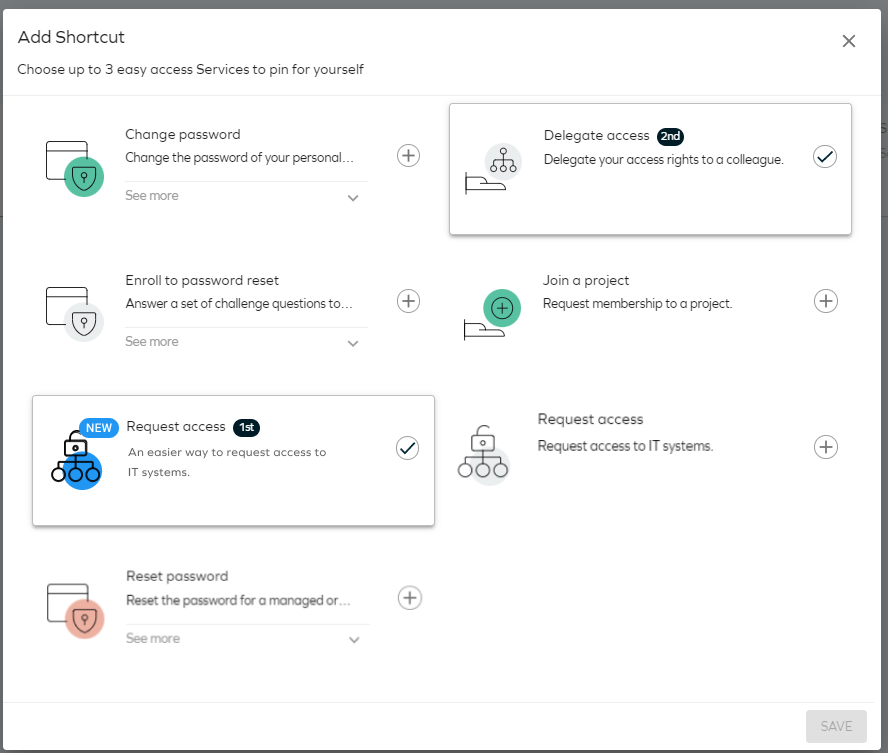Add Reset password shortcut plus button
Image resolution: width=888 pixels, height=753 pixels.
coord(409,598)
